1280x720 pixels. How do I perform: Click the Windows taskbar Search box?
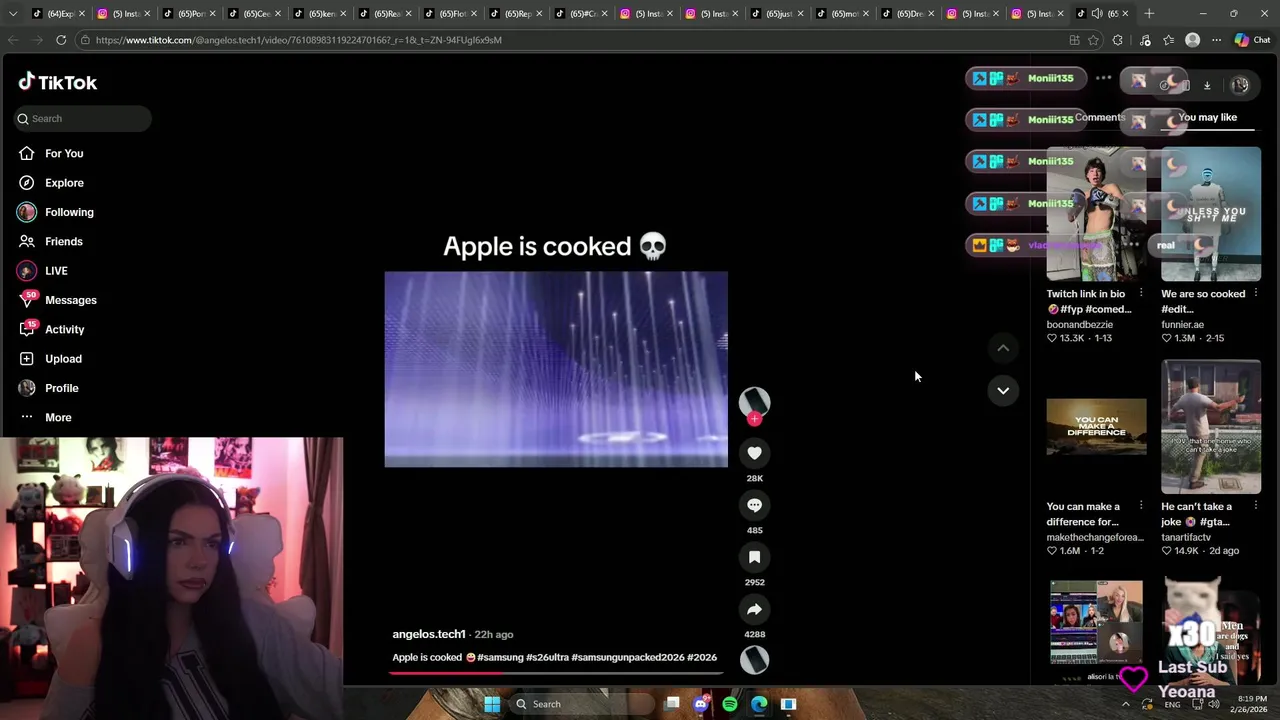[583, 704]
